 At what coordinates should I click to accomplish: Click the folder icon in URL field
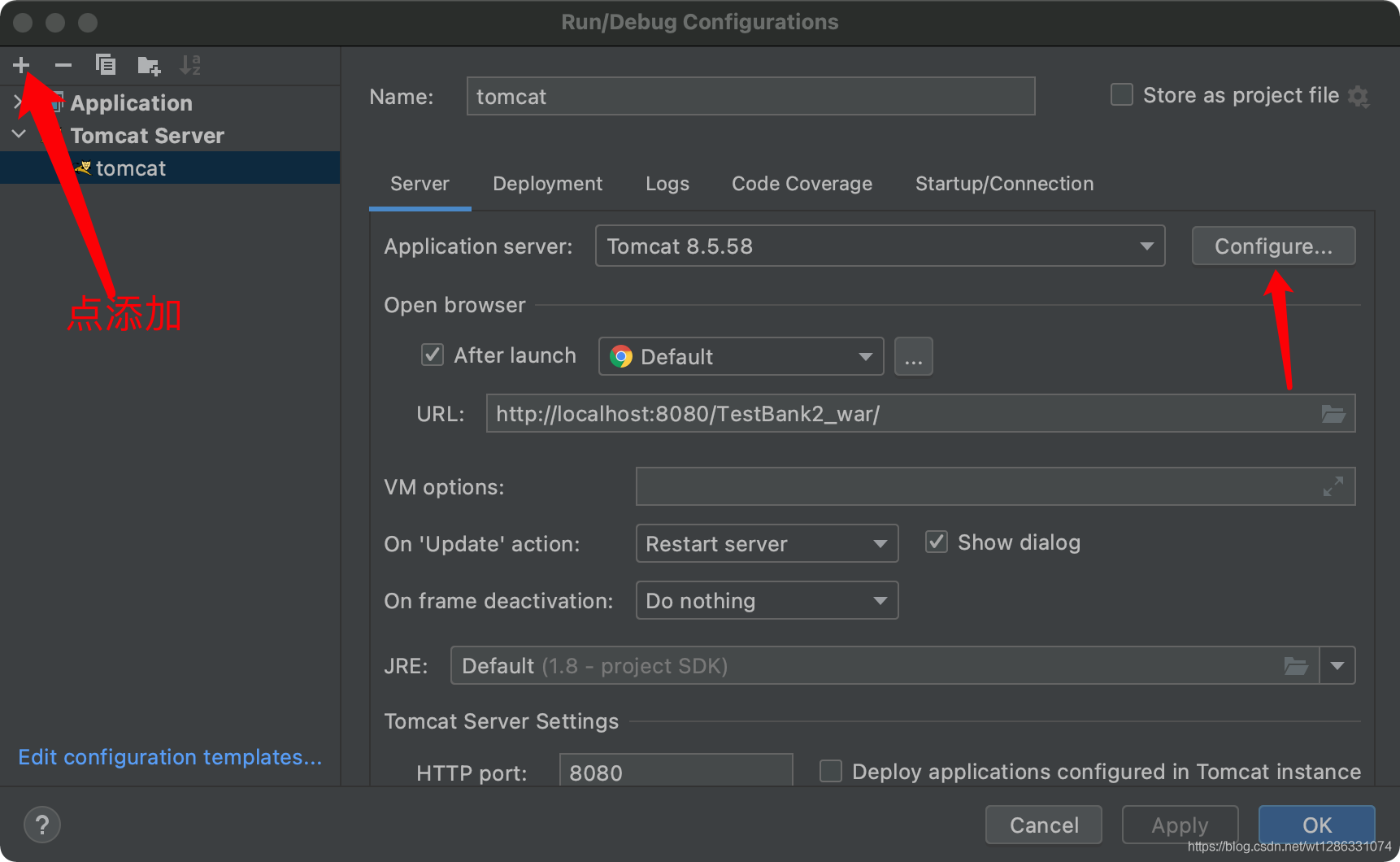pos(1333,414)
